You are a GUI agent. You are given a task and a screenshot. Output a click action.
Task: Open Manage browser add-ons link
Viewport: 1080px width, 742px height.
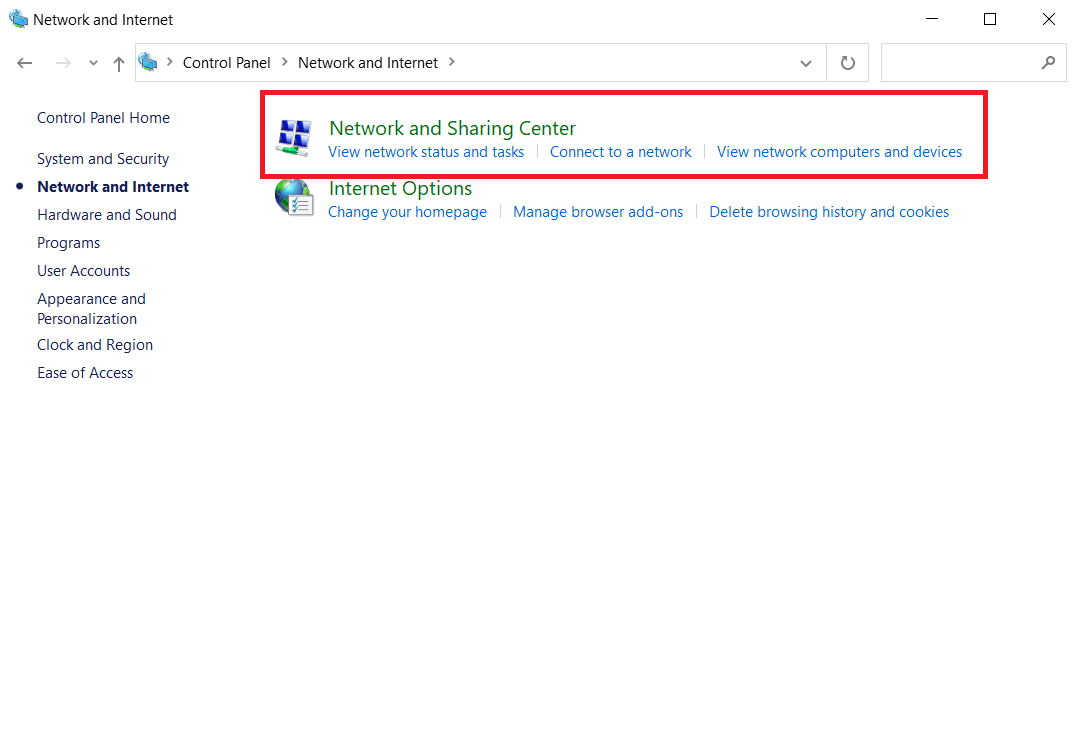coord(598,212)
